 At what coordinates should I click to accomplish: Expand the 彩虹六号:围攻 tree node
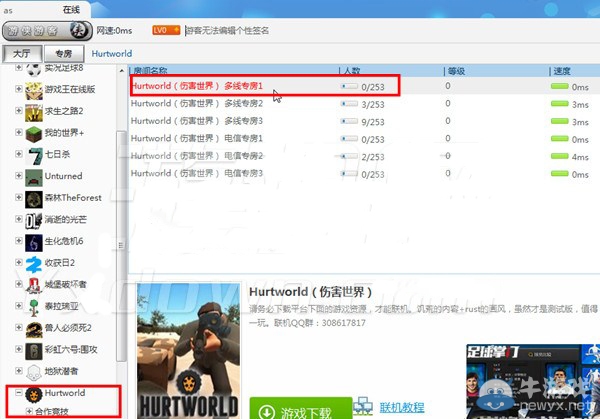point(18,349)
